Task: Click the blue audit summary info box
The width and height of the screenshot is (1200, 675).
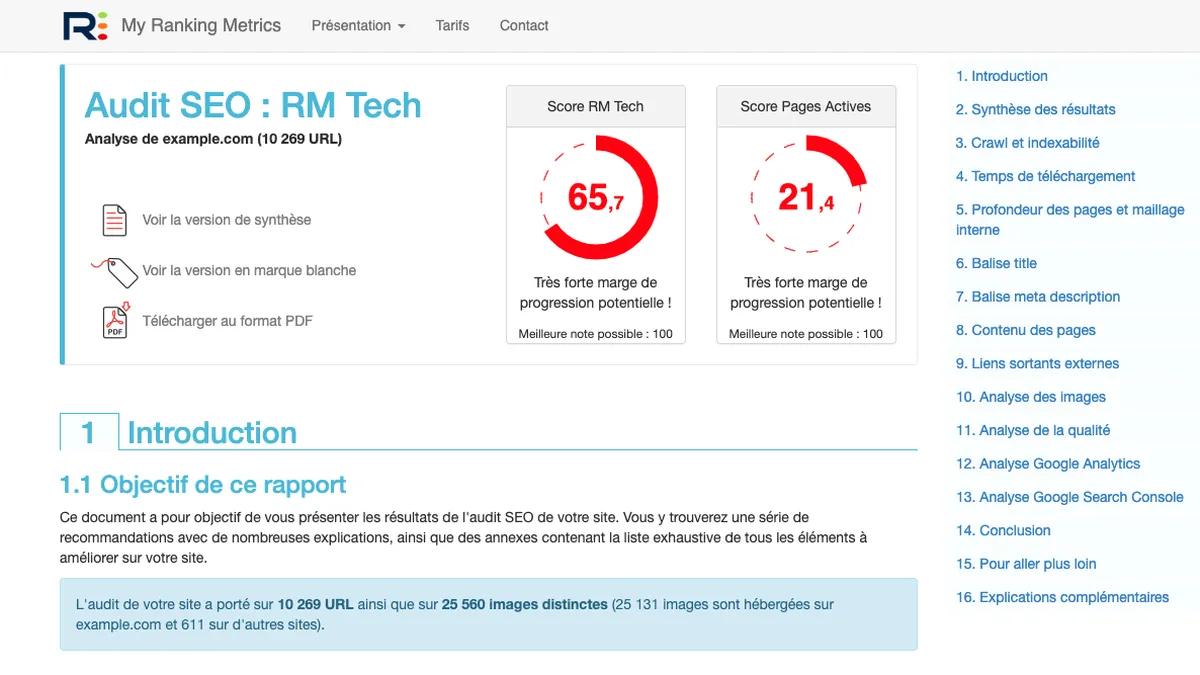Action: point(488,614)
